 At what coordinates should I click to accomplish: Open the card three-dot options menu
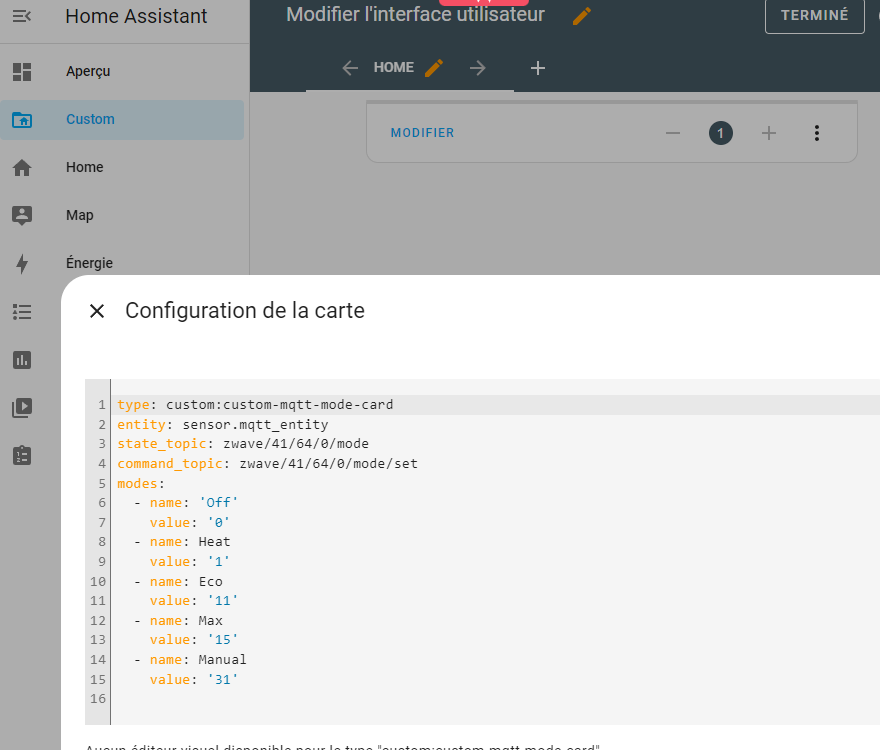[817, 133]
